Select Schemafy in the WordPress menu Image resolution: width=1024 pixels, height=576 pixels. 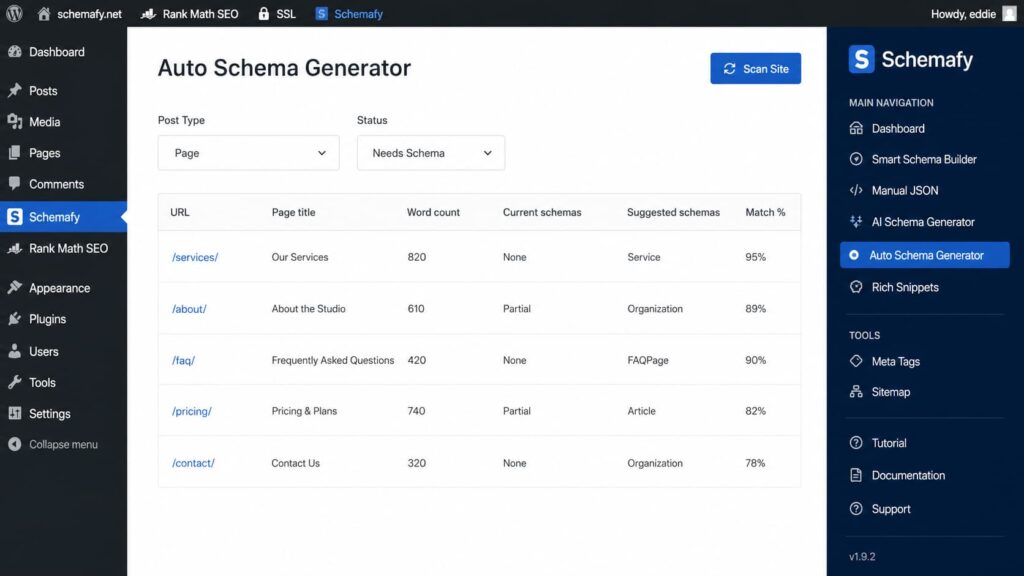click(63, 216)
